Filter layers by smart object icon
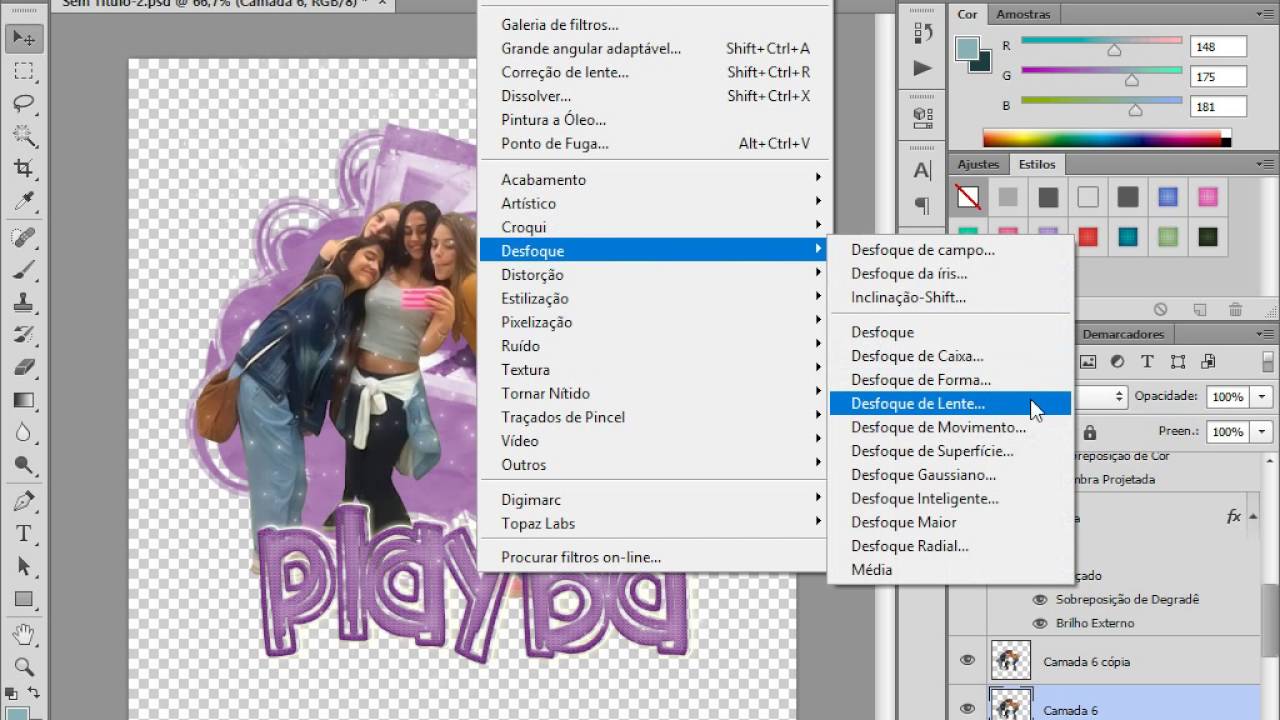Viewport: 1280px width, 720px height. point(1208,362)
